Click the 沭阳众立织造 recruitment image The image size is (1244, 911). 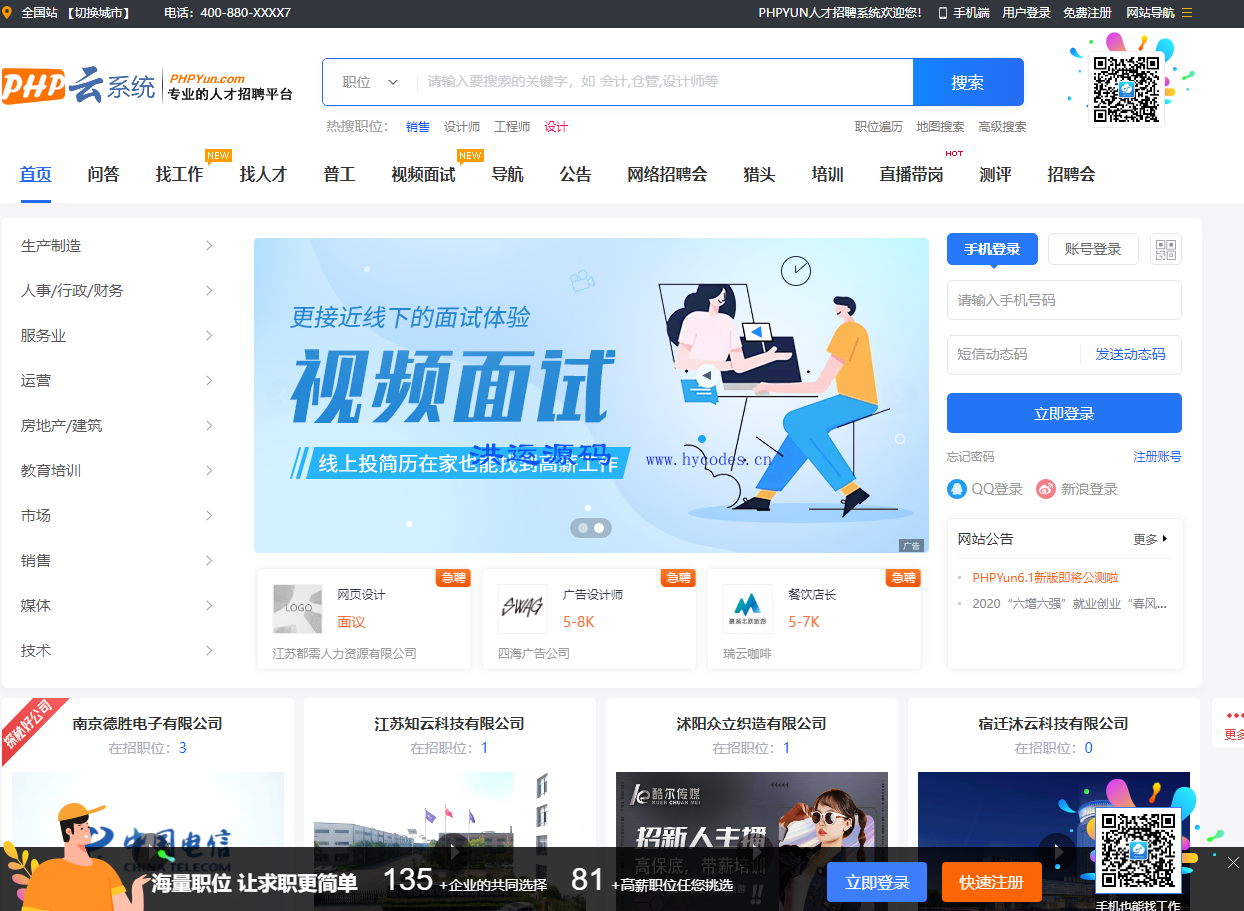coord(752,840)
